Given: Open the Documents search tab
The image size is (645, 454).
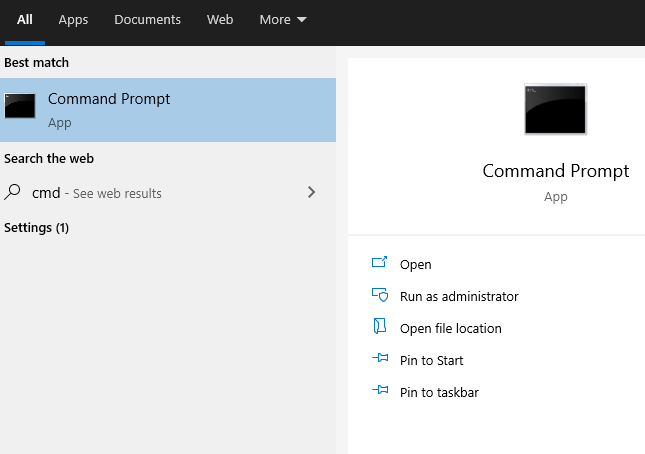Looking at the screenshot, I should pos(147,20).
